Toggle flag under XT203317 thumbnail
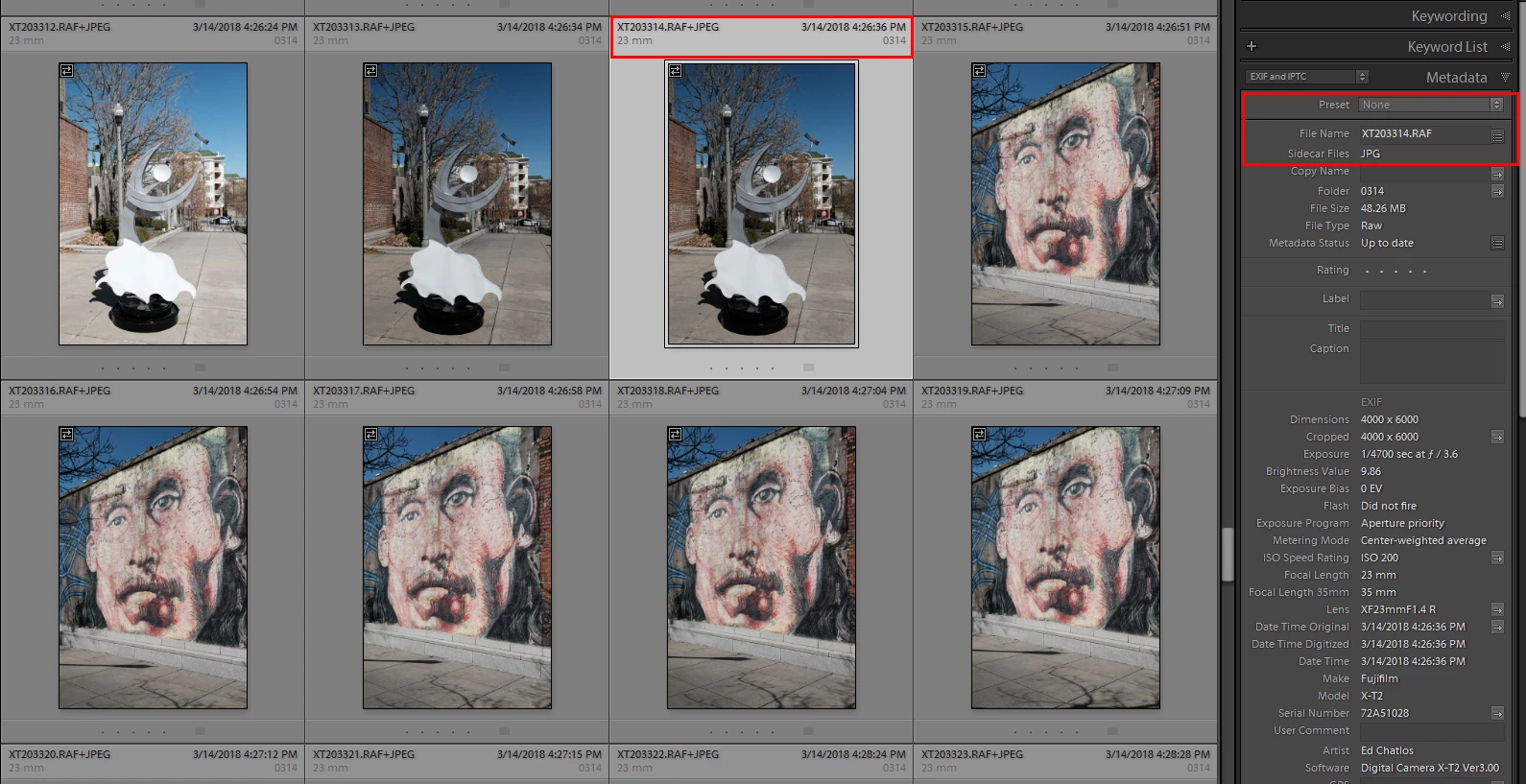The width and height of the screenshot is (1526, 784). 504,731
